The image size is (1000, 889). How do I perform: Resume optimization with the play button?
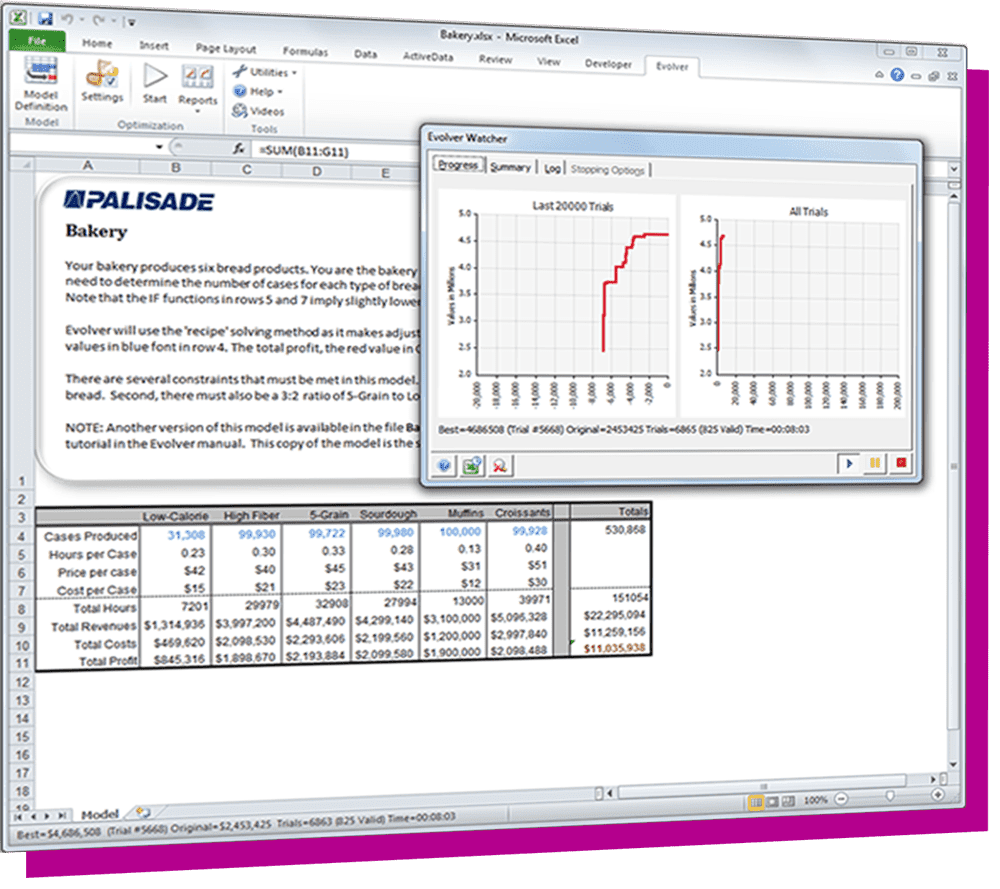point(850,466)
